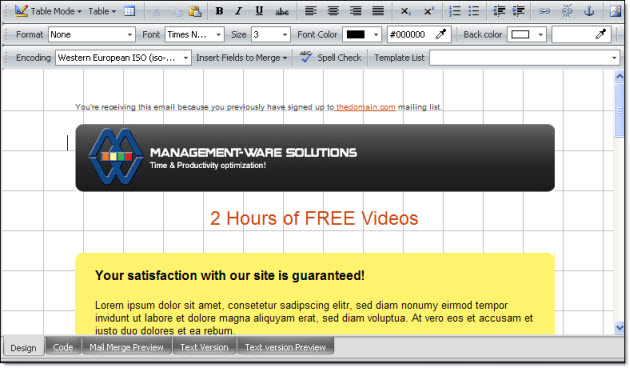
Task: Open the Text Version tab
Action: tap(204, 347)
